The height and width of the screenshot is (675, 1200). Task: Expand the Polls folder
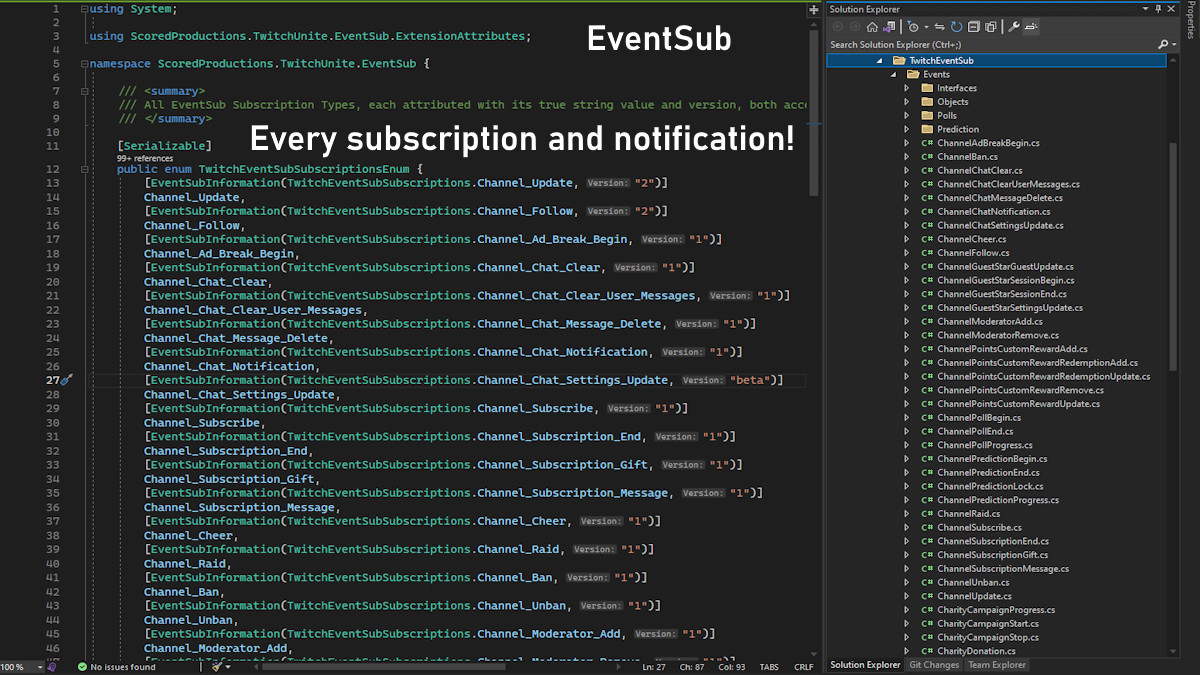click(907, 116)
